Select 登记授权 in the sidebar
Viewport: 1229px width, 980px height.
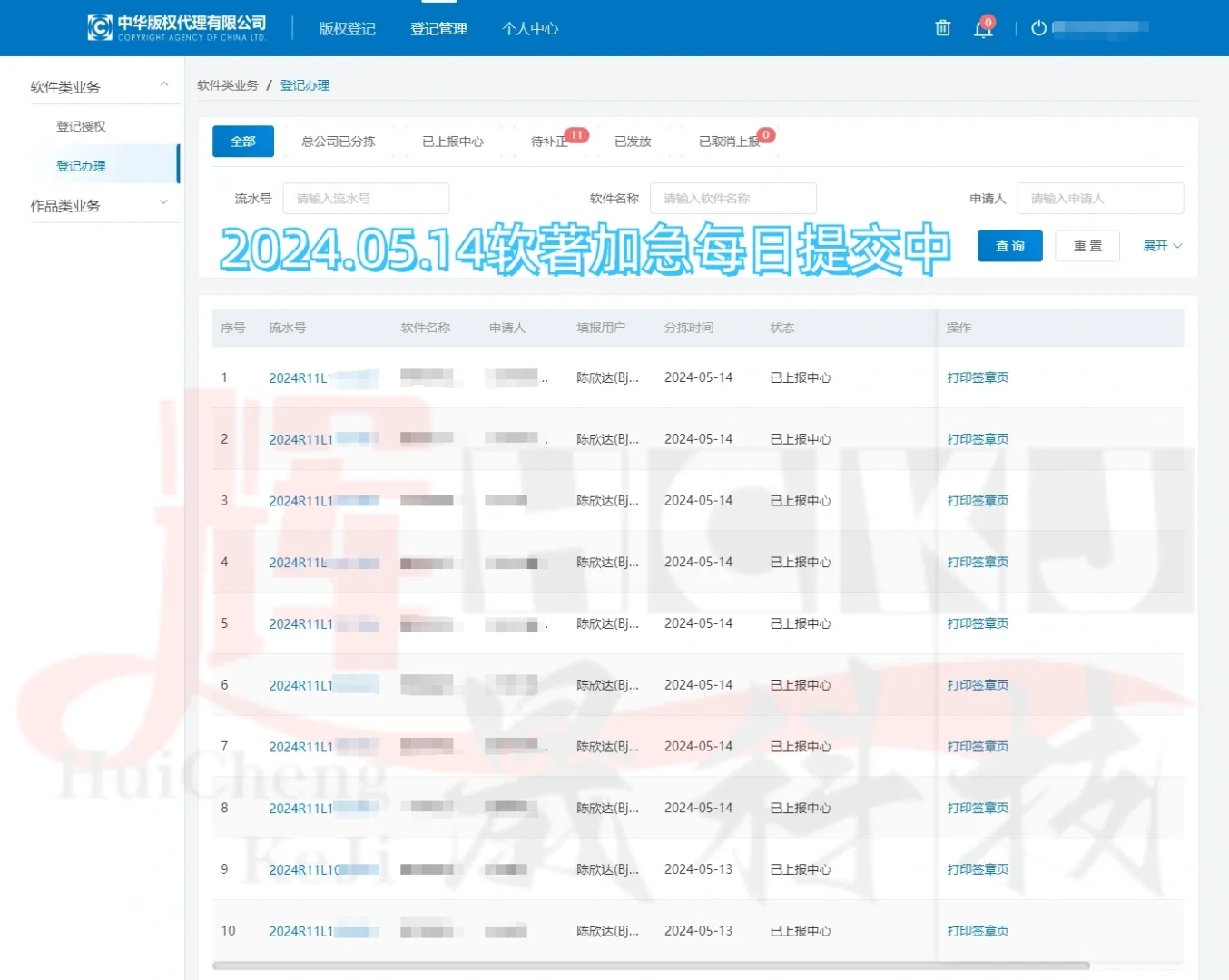coord(80,125)
